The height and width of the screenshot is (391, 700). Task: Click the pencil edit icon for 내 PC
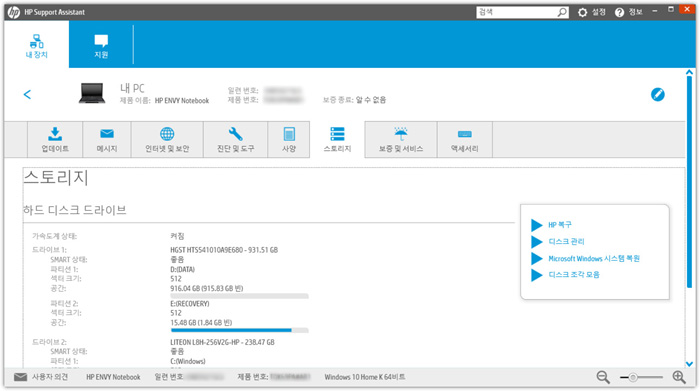658,94
